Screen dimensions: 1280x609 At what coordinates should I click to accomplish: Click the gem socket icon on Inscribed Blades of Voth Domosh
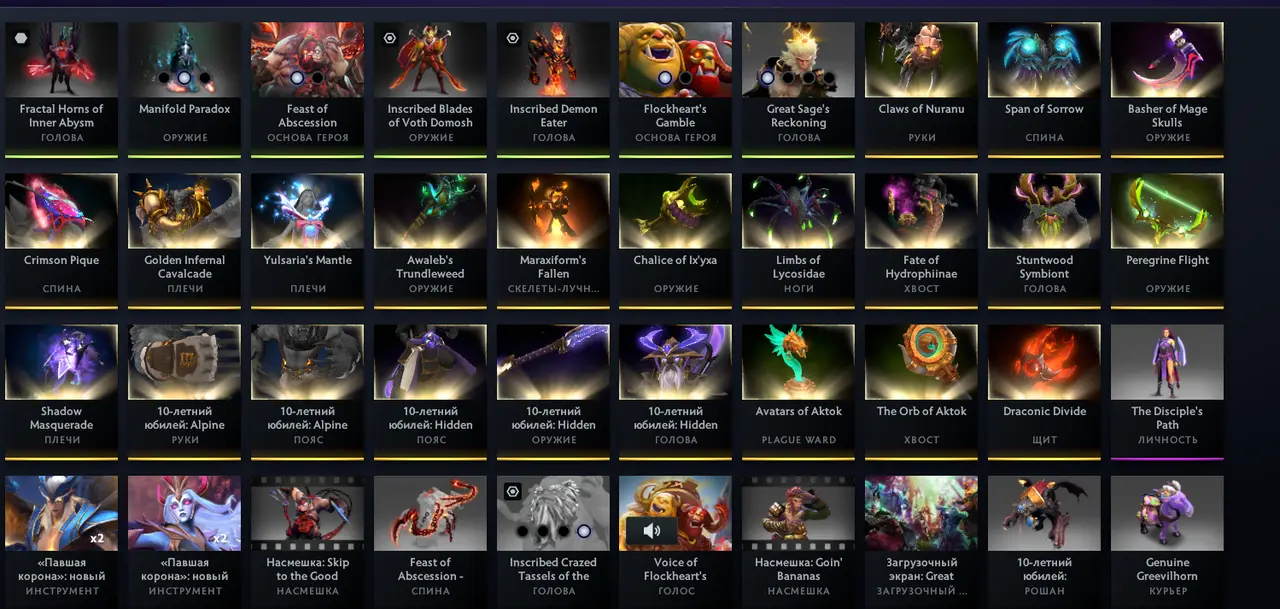(x=391, y=38)
